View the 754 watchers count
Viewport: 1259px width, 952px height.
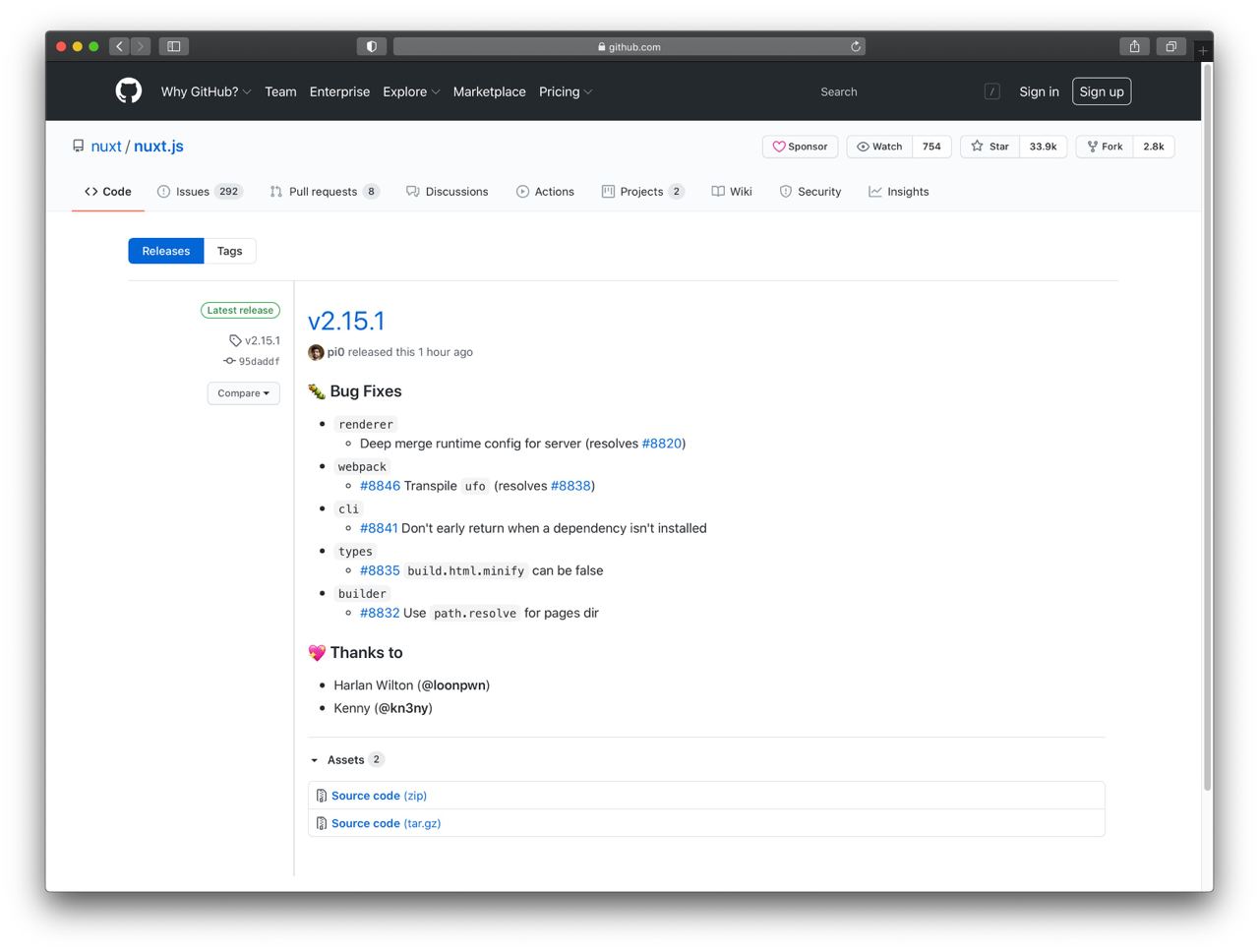[x=931, y=147]
